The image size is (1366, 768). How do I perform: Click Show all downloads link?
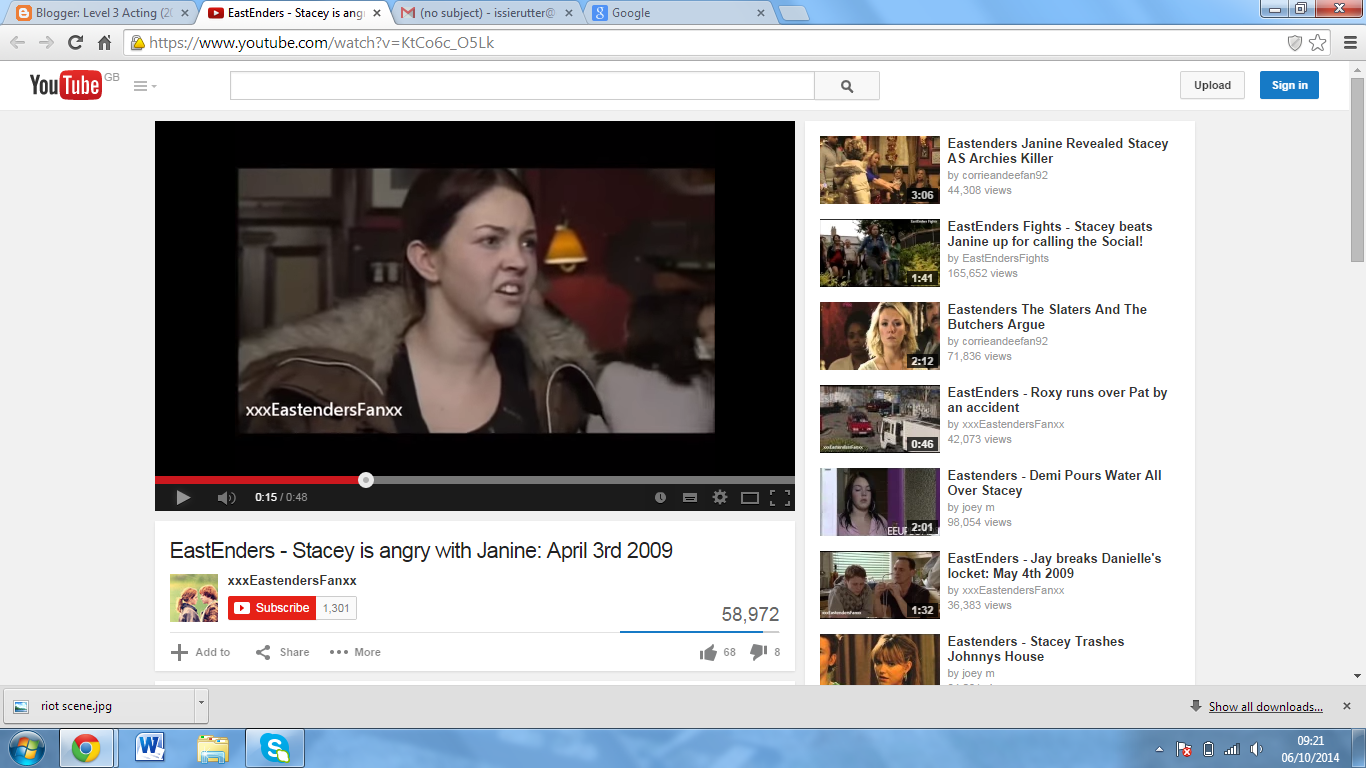click(x=1265, y=707)
